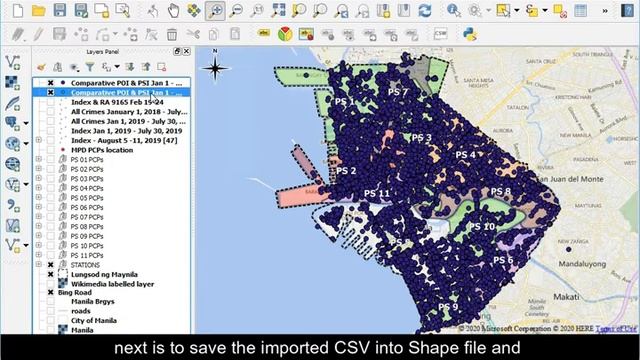640x360 pixels.
Task: Select Manila Brgys layer row
Action: coord(93,302)
